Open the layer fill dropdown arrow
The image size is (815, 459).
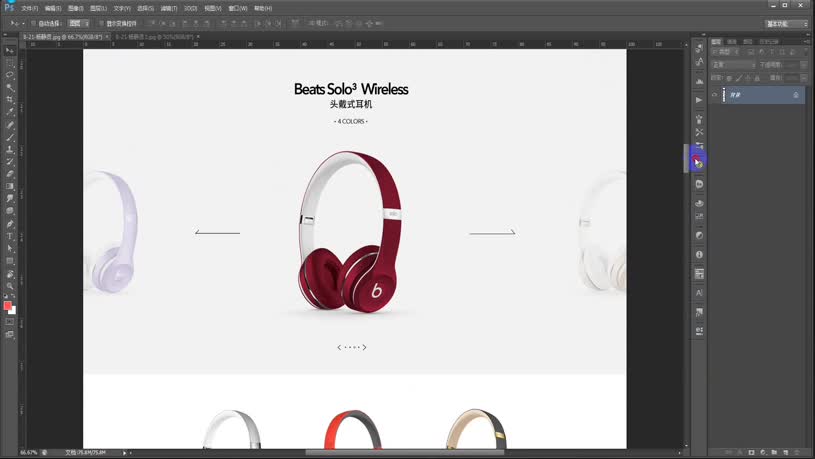click(x=804, y=78)
